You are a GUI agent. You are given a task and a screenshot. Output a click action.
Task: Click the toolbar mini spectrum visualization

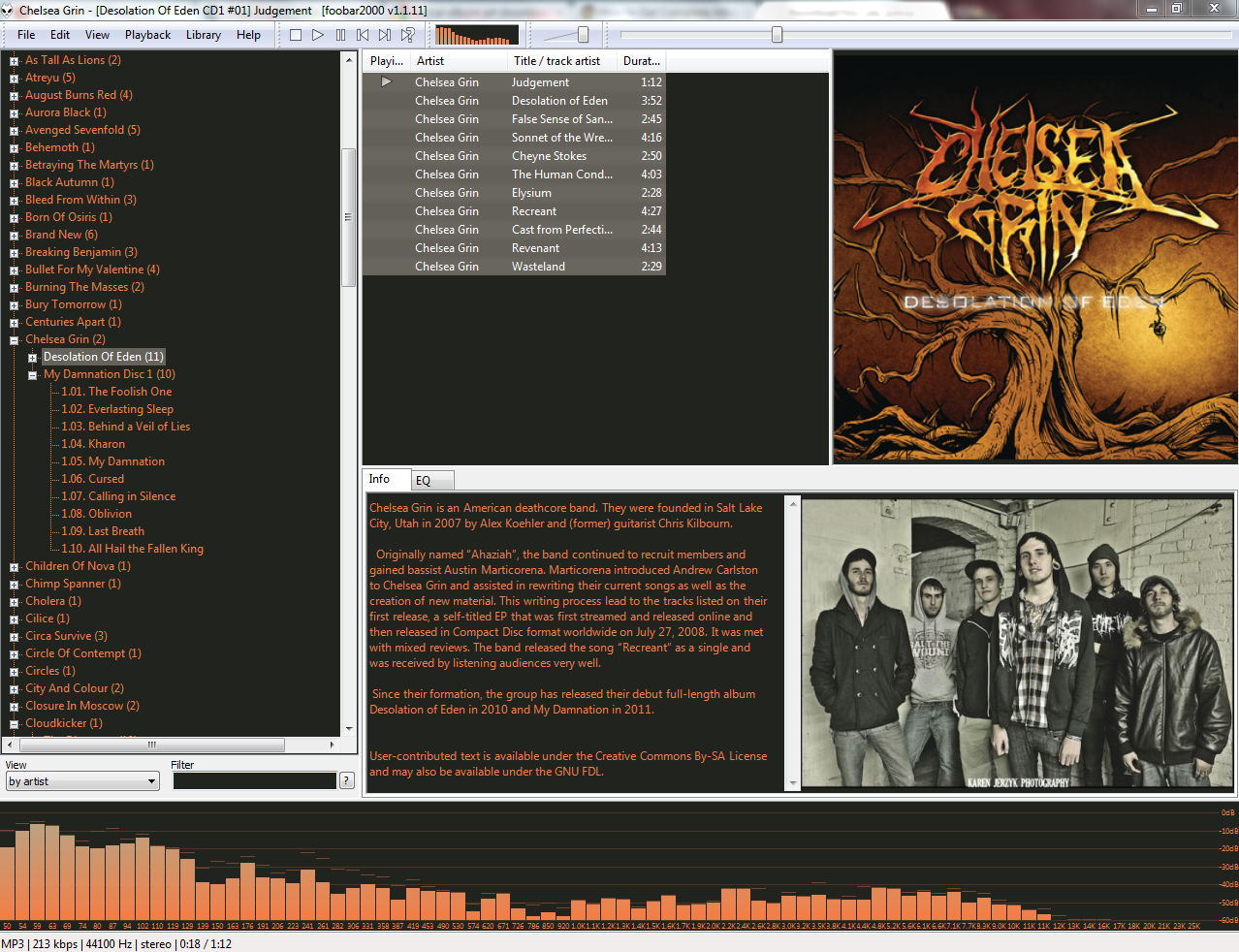tap(476, 35)
